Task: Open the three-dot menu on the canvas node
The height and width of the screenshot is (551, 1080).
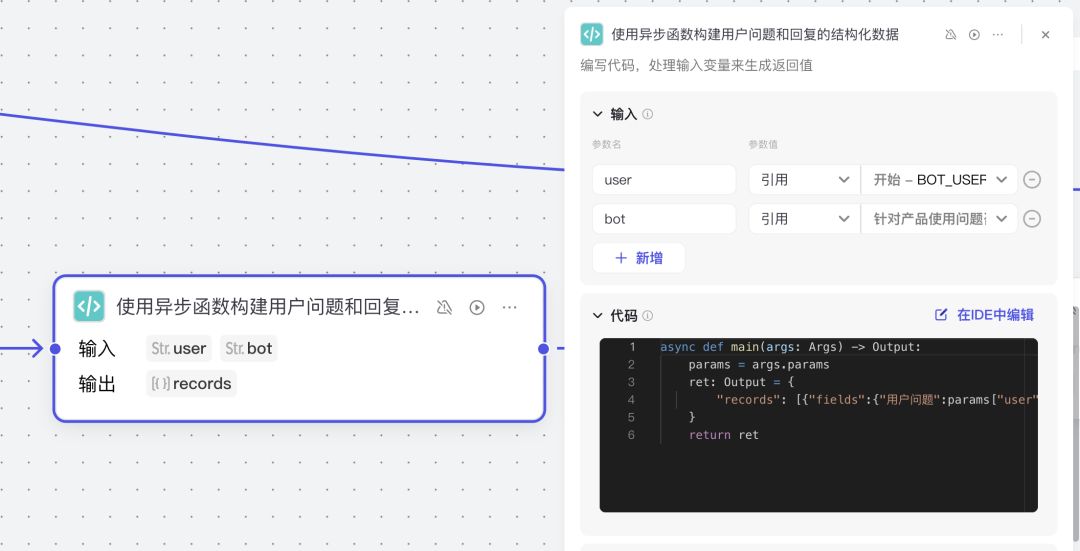Action: click(x=510, y=307)
